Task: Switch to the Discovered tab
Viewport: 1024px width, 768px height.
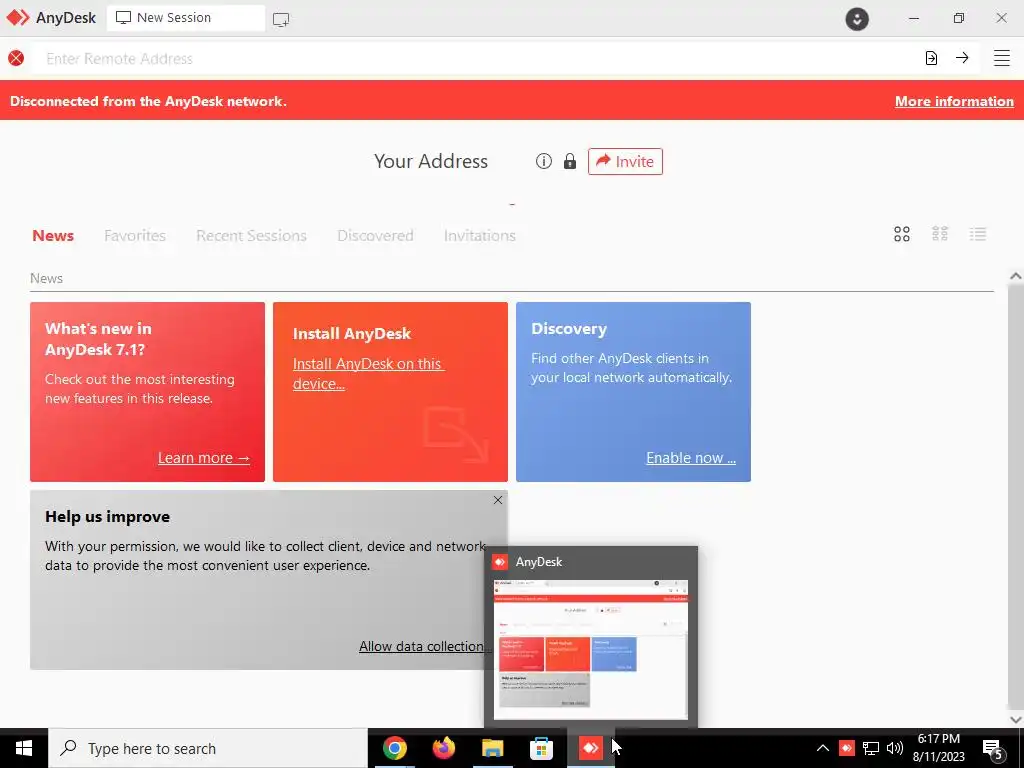Action: point(375,235)
